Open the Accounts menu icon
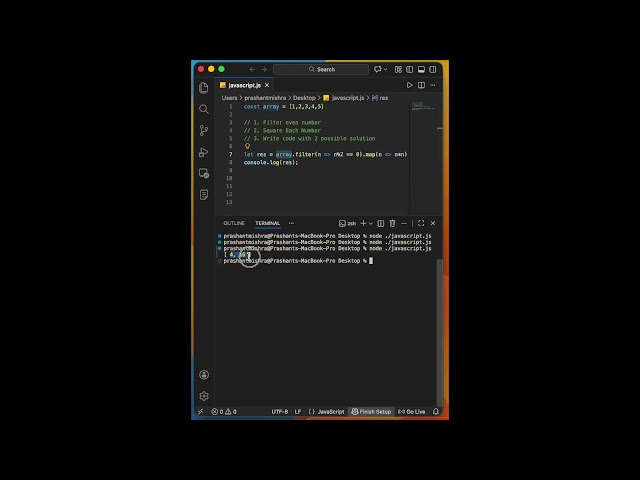The image size is (640, 480). [x=204, y=375]
